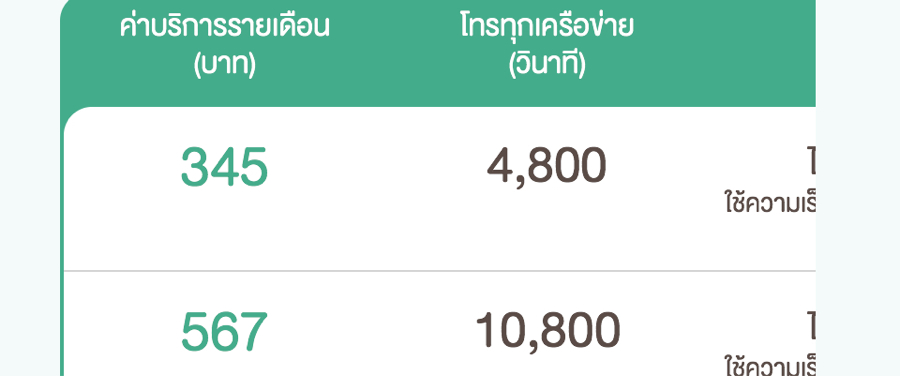Click the 4,800 seconds call allowance
Image resolution: width=900 pixels, height=376 pixels.
[546, 166]
